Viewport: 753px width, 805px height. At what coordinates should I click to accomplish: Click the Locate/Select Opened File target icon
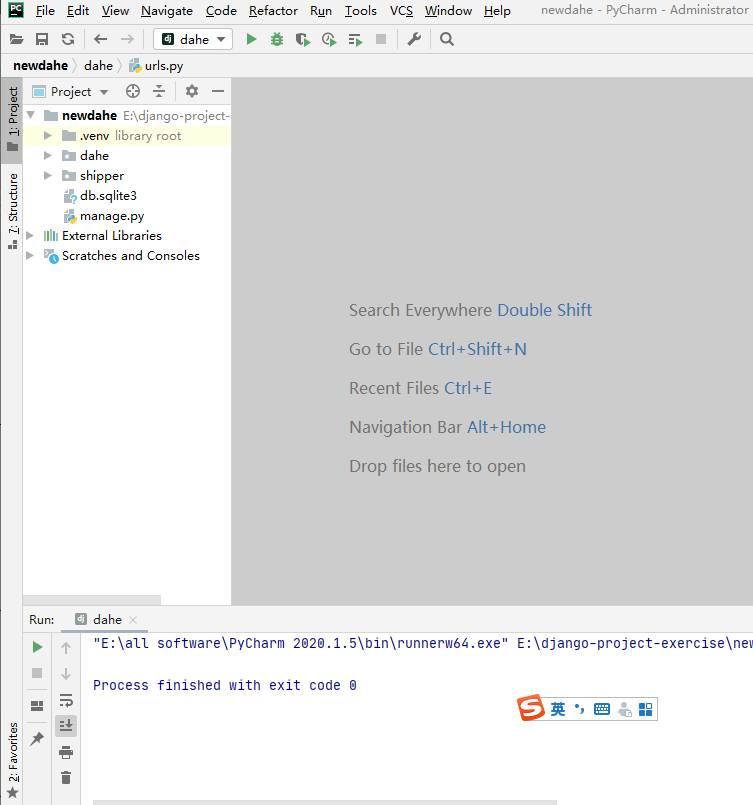pyautogui.click(x=133, y=91)
